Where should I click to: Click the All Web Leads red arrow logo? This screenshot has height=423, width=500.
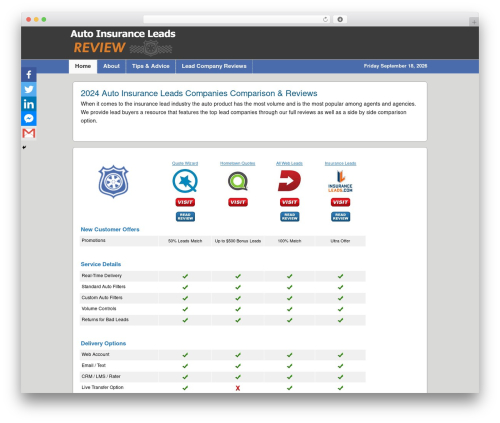pos(289,181)
